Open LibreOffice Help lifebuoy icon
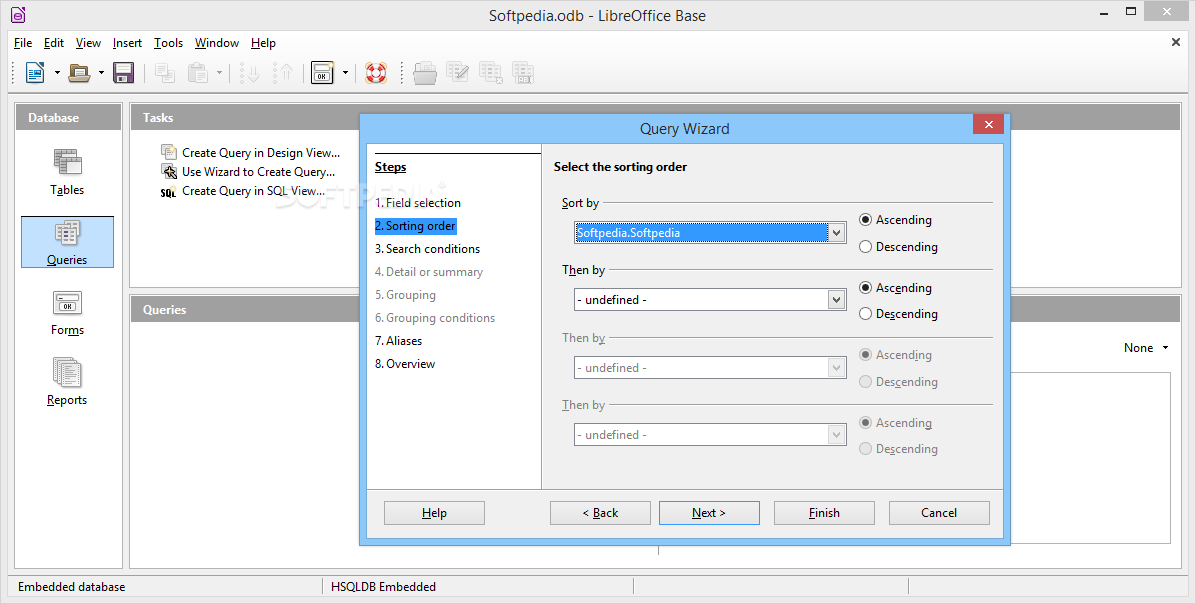 point(376,73)
